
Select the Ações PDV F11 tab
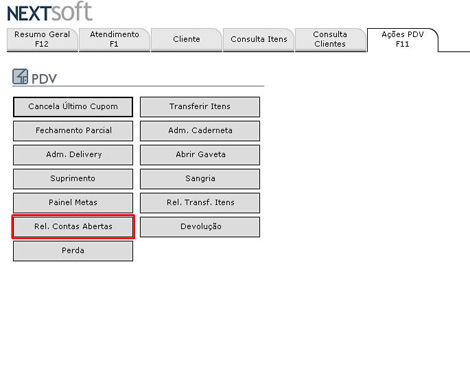pos(402,39)
